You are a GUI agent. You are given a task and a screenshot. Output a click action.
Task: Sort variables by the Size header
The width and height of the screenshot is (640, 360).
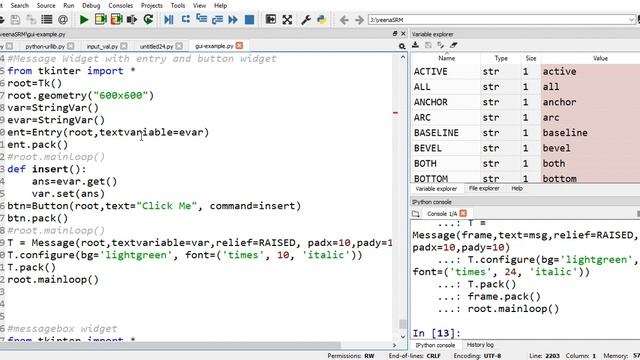coord(531,58)
